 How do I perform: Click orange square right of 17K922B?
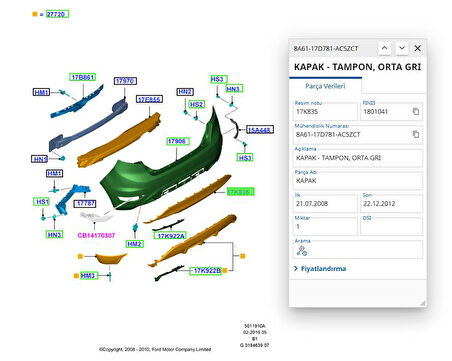(x=225, y=270)
